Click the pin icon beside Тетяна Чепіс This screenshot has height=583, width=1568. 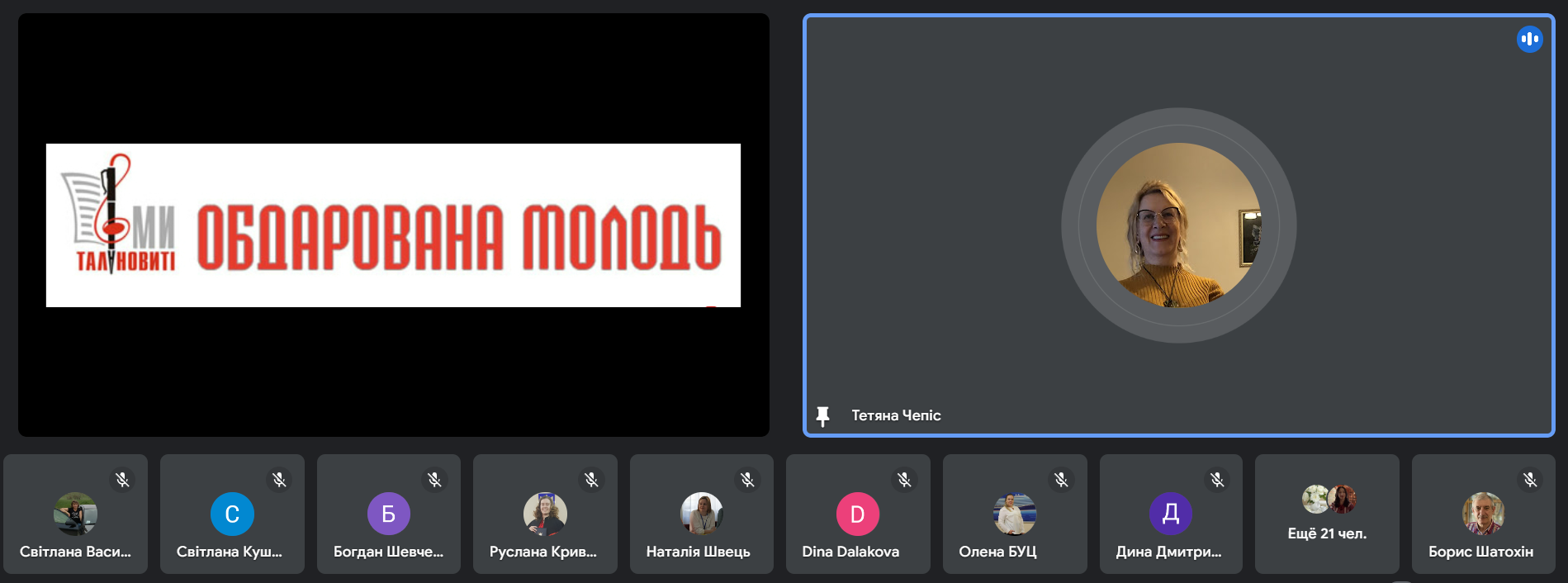(x=822, y=416)
